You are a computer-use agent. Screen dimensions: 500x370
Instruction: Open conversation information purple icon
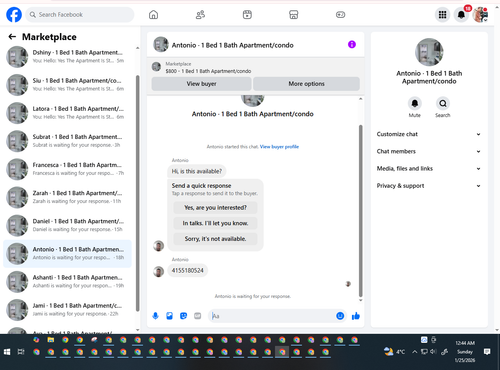tap(352, 44)
